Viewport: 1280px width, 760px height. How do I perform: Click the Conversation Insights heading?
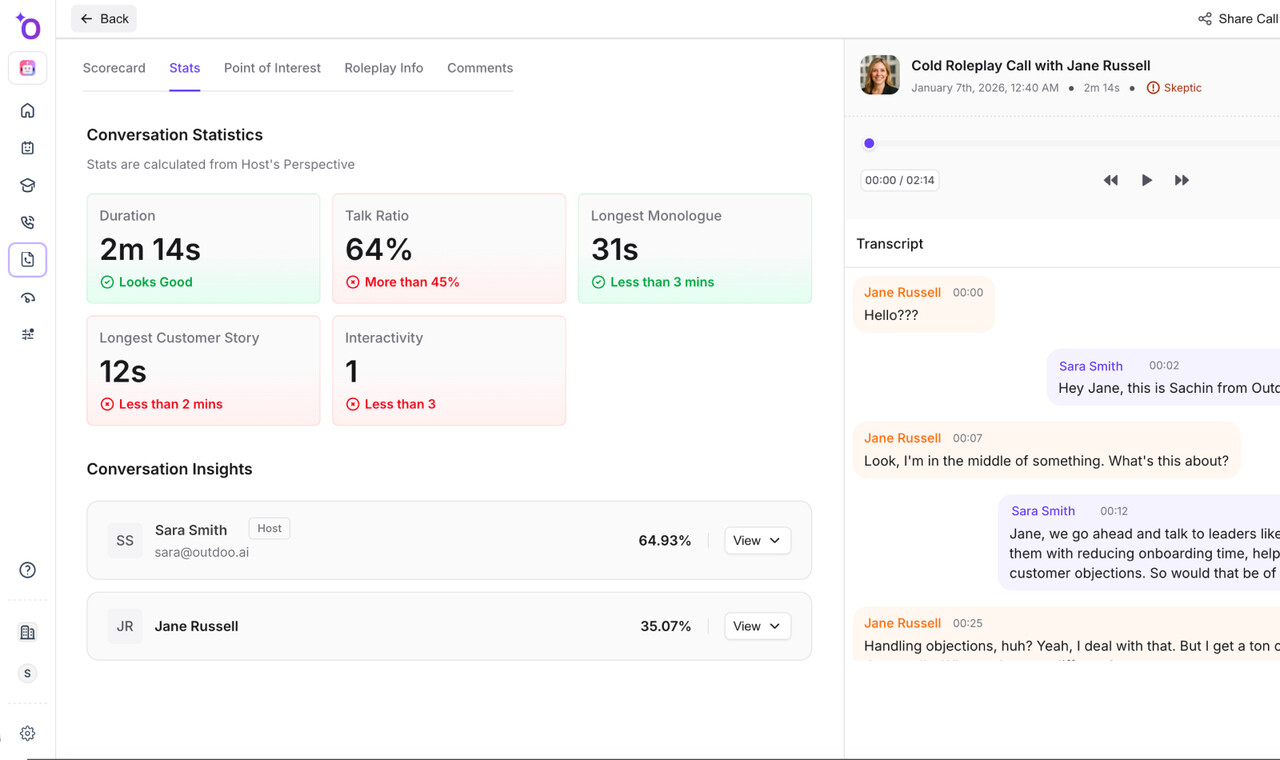click(169, 470)
